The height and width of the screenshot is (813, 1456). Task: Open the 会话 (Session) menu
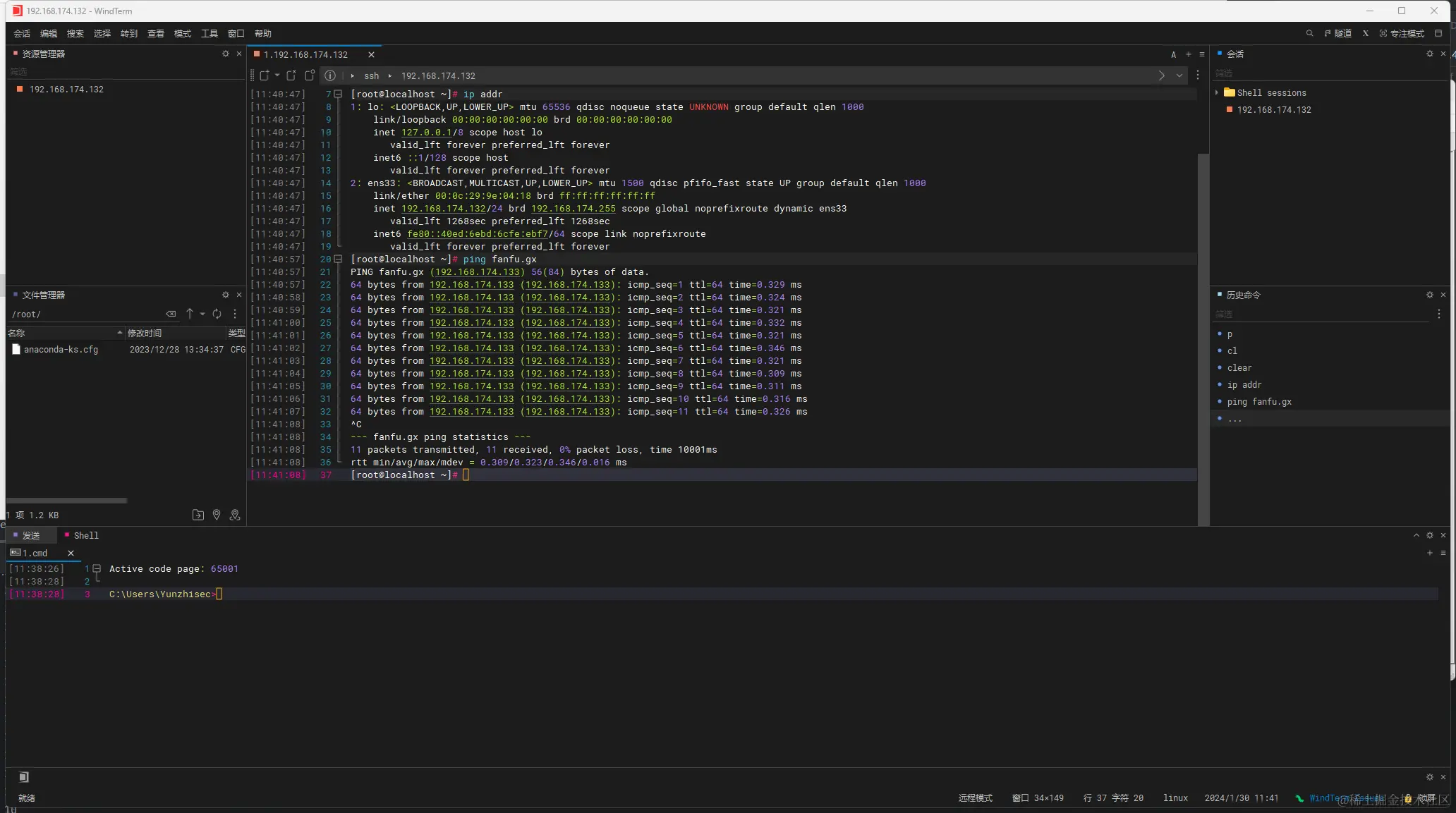tap(22, 33)
